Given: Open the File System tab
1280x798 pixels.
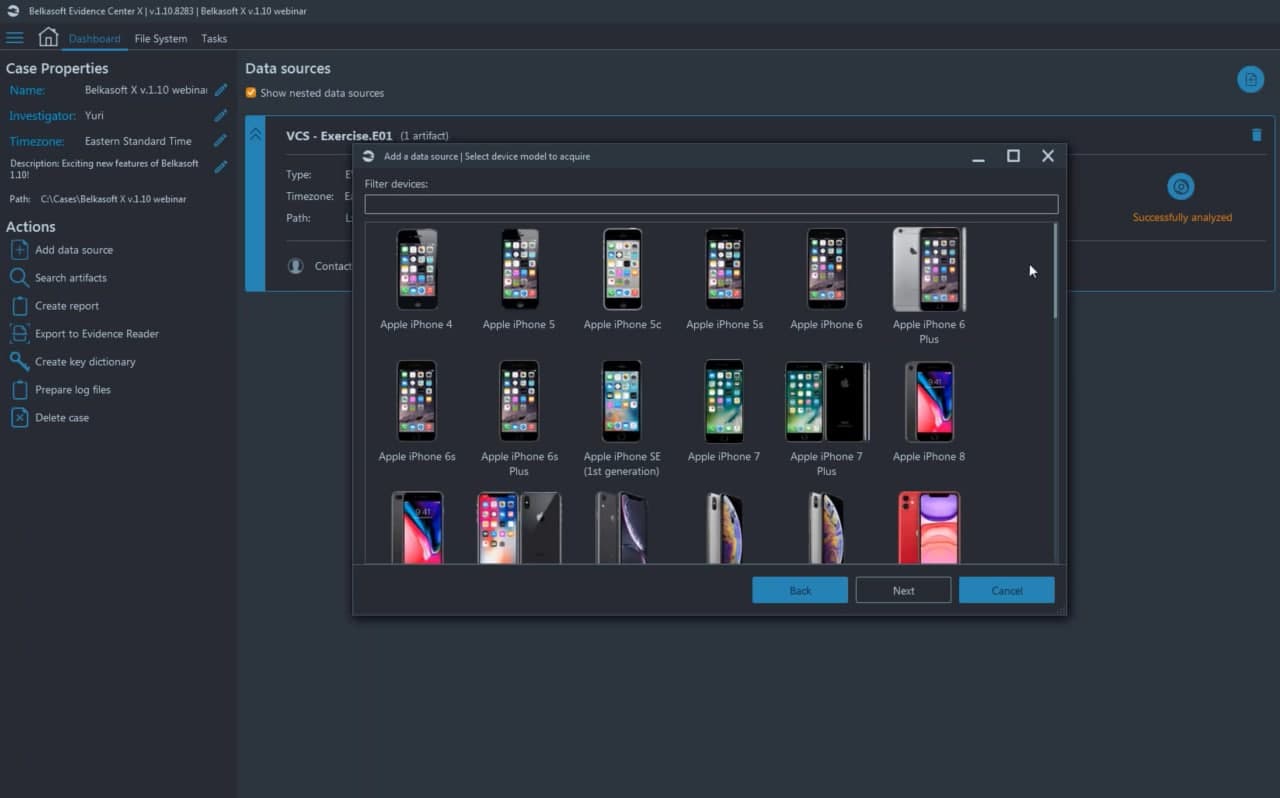Looking at the screenshot, I should click(161, 39).
